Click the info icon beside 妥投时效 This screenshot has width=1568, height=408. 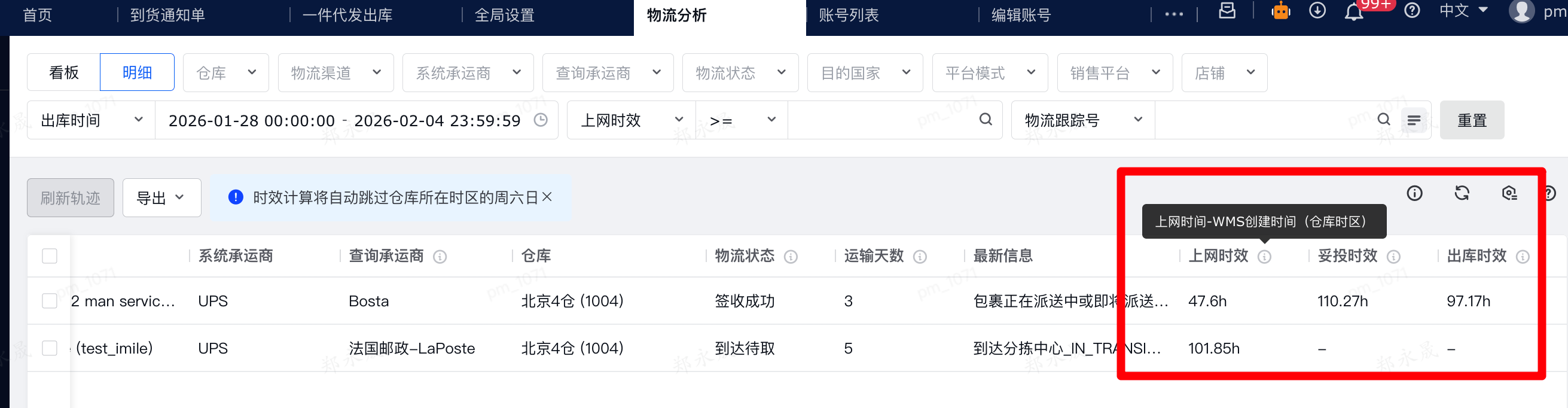(1393, 257)
